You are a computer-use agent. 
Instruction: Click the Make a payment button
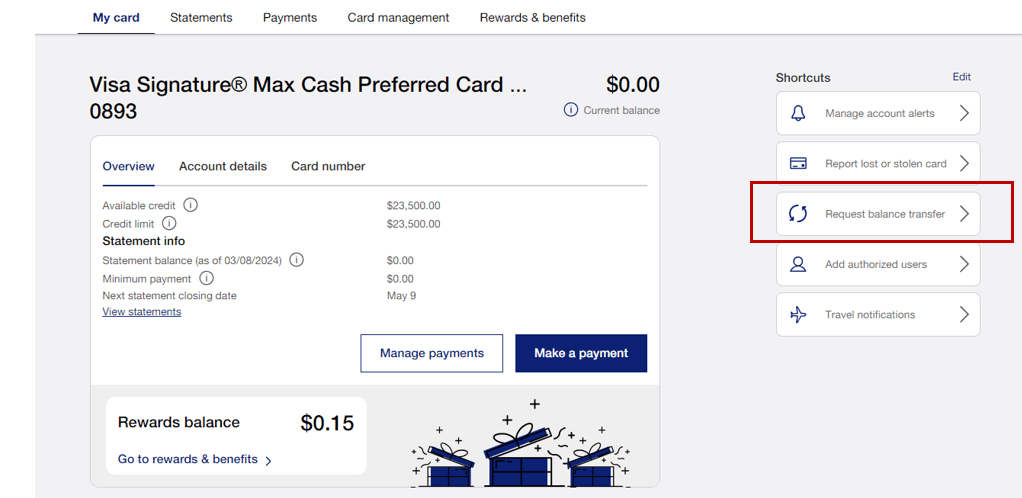581,353
